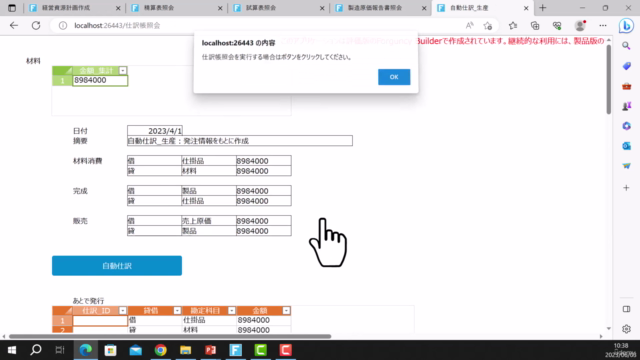Open File Explorer from taskbar
The width and height of the screenshot is (640, 360).
click(185, 350)
